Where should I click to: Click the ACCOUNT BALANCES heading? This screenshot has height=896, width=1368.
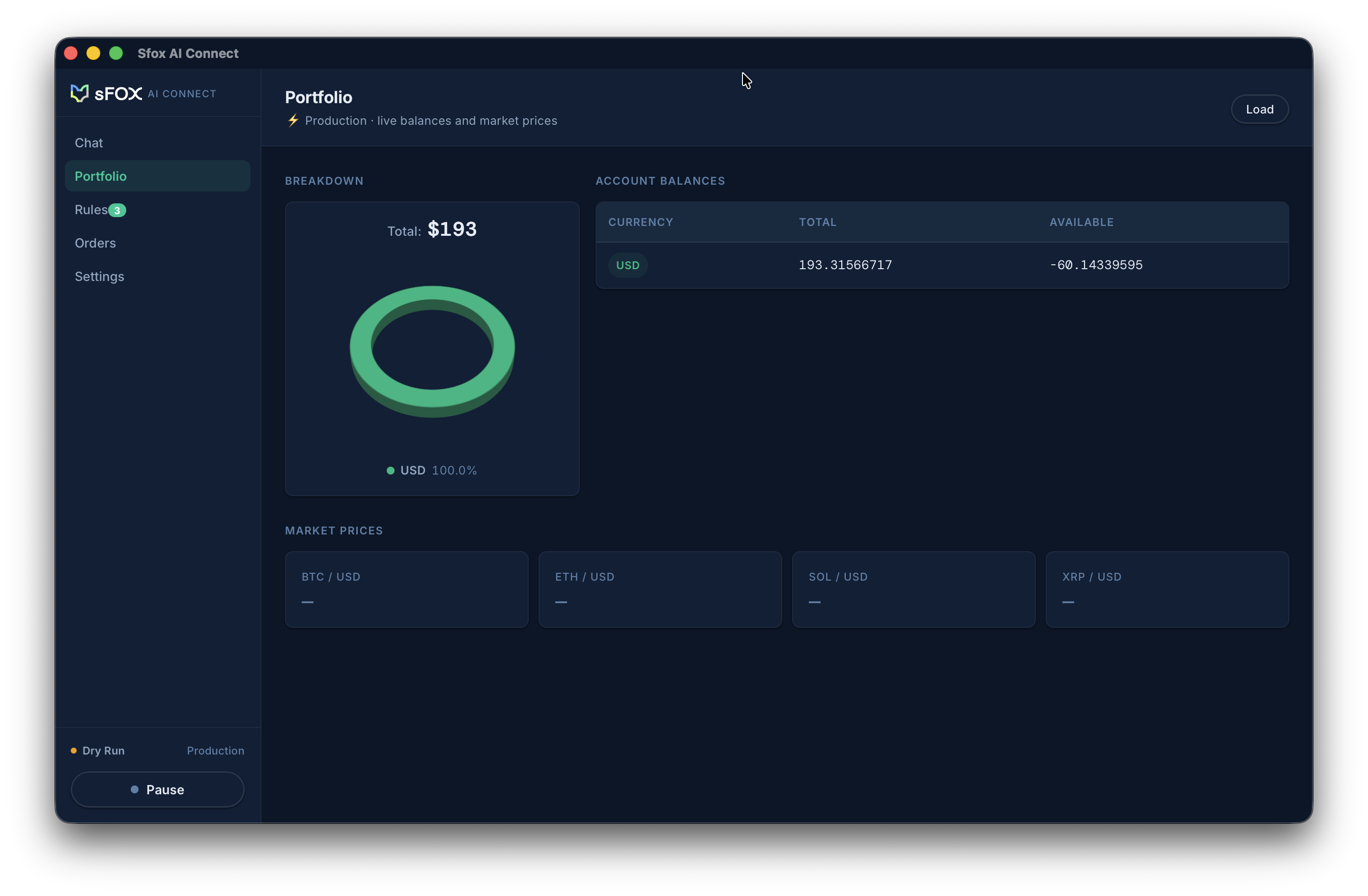coord(660,181)
